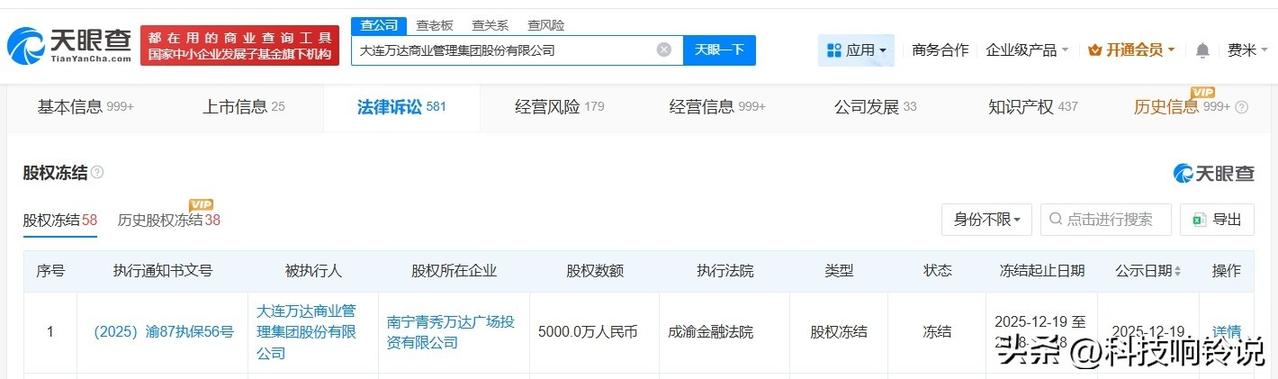Switch to 经营信息 tab
Viewport: 1278px width, 379px height.
(718, 107)
